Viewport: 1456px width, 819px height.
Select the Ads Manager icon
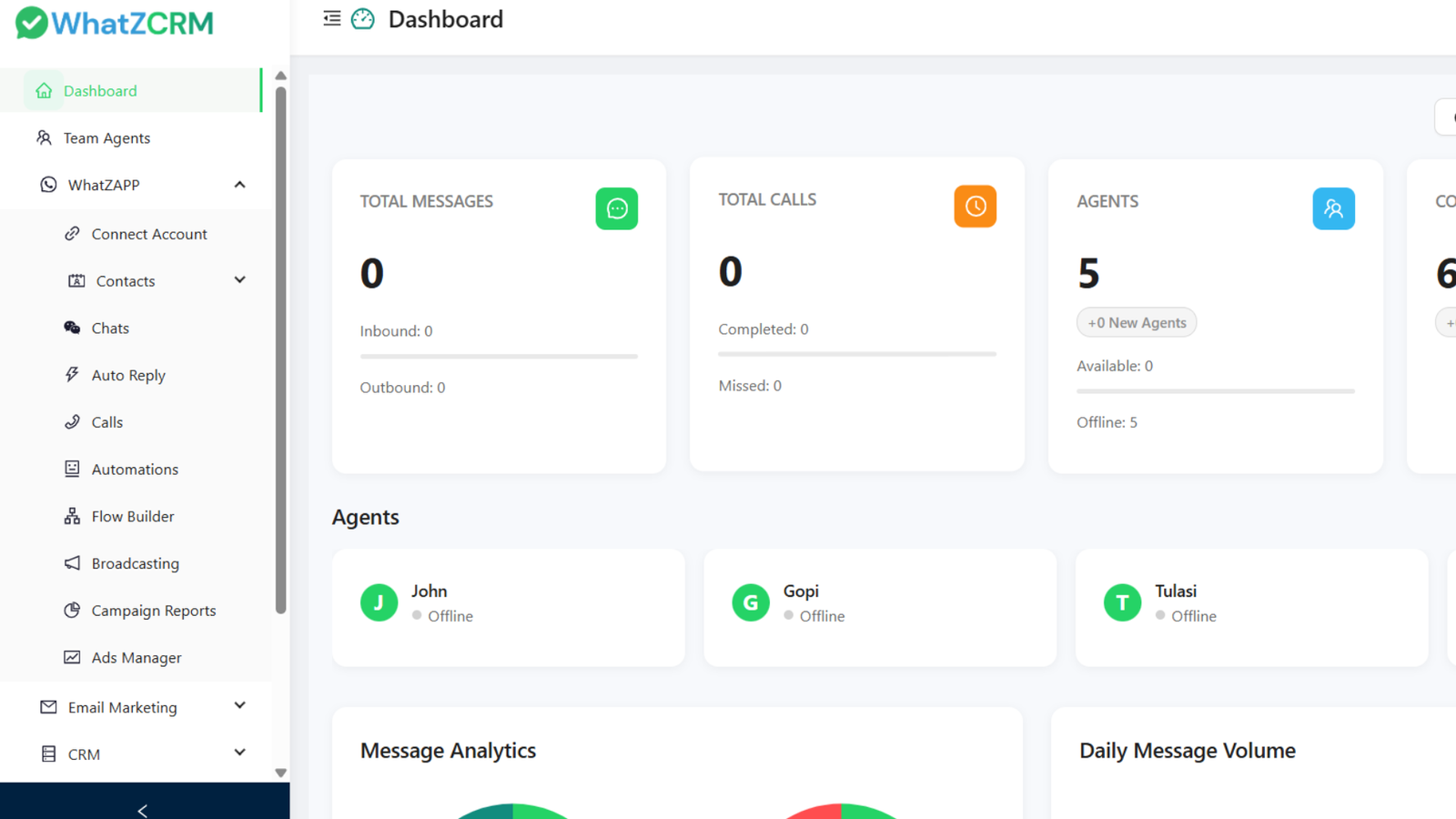click(73, 657)
